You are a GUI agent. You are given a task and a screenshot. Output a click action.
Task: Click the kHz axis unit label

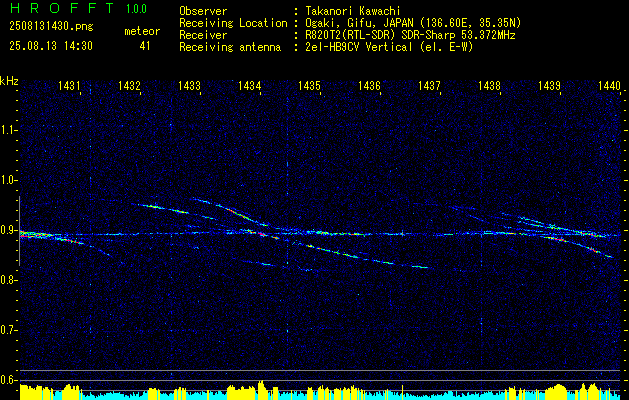pos(9,81)
